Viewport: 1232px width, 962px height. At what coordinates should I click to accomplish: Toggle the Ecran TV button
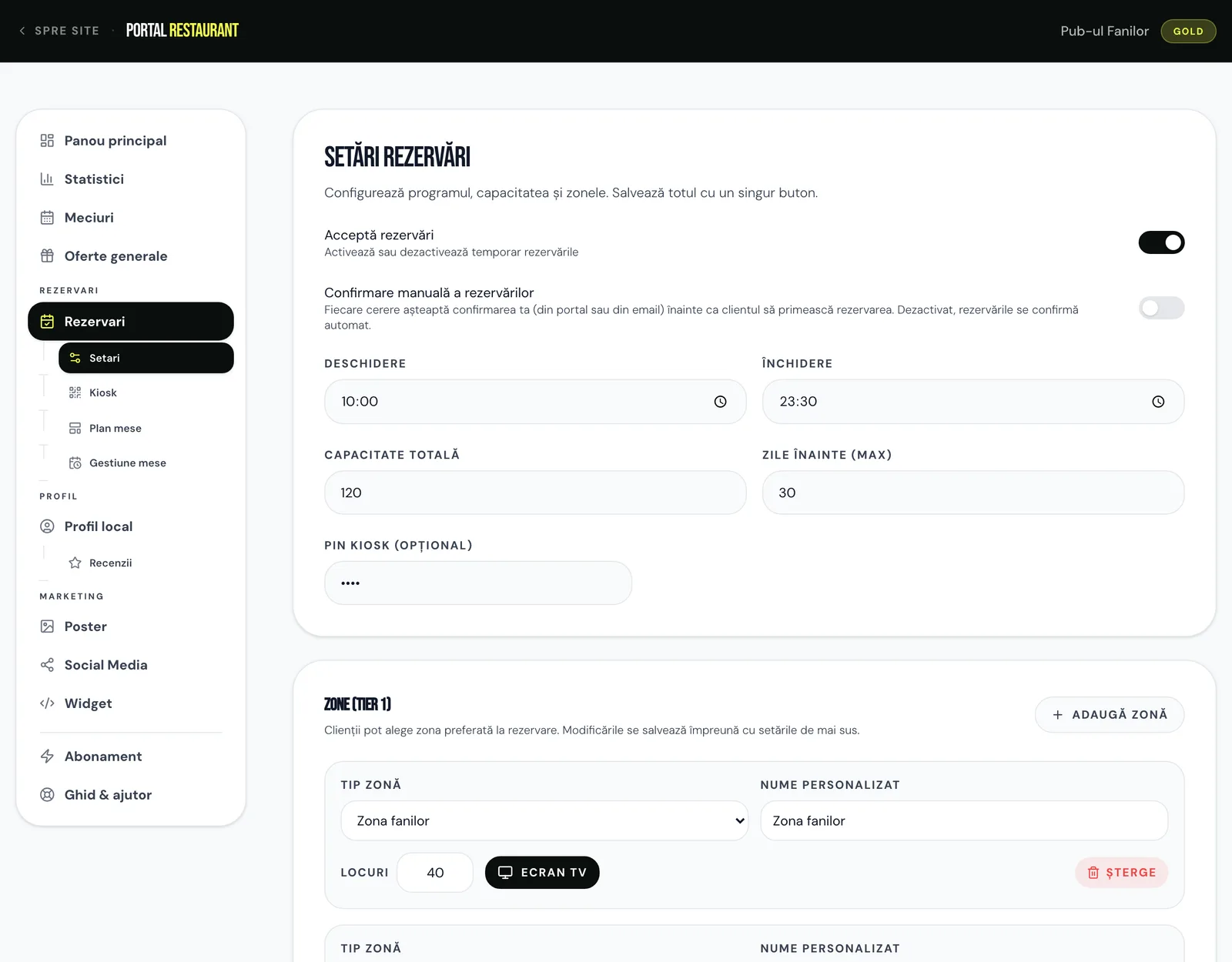(542, 873)
